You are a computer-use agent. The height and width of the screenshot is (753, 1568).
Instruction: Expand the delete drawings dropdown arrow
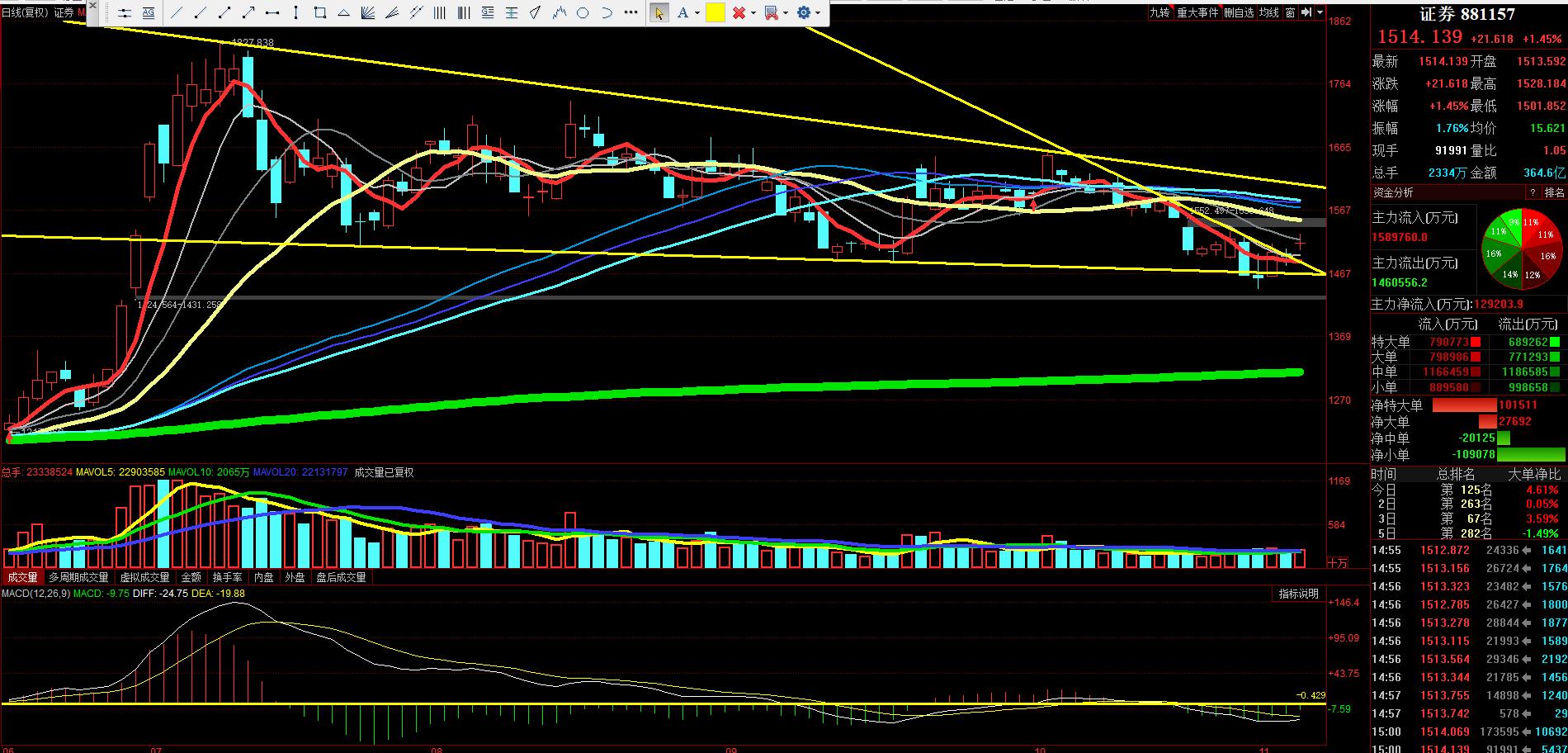pos(753,13)
